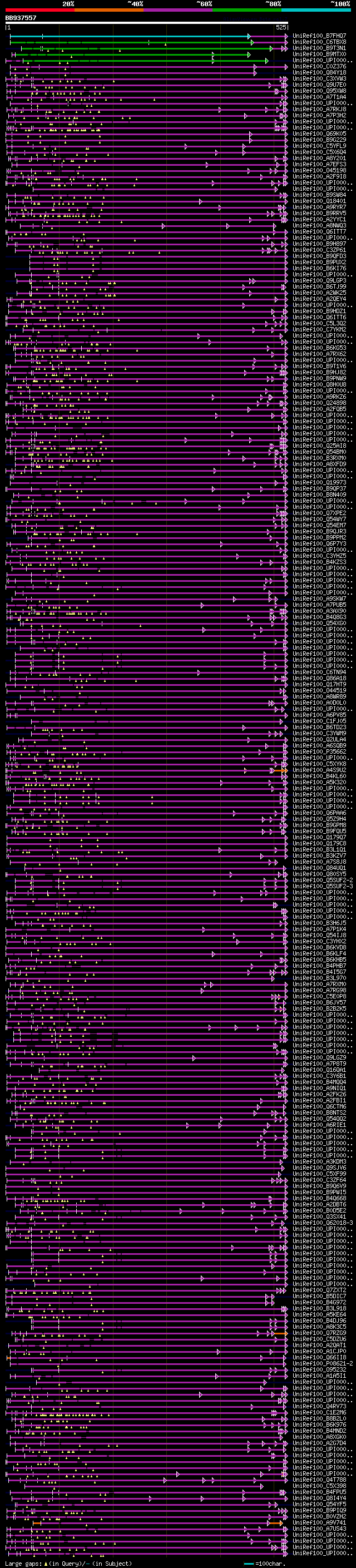Click the cyan ~100% identity legend segment

(316, 10)
